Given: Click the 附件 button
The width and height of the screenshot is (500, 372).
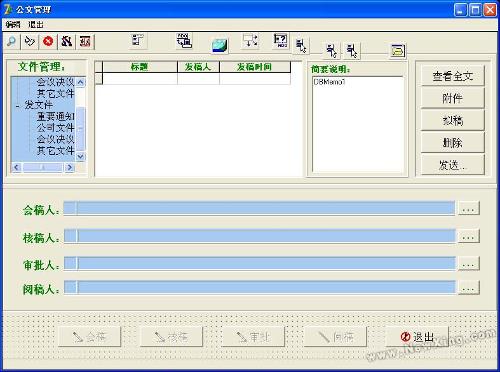Looking at the screenshot, I should click(x=453, y=98).
